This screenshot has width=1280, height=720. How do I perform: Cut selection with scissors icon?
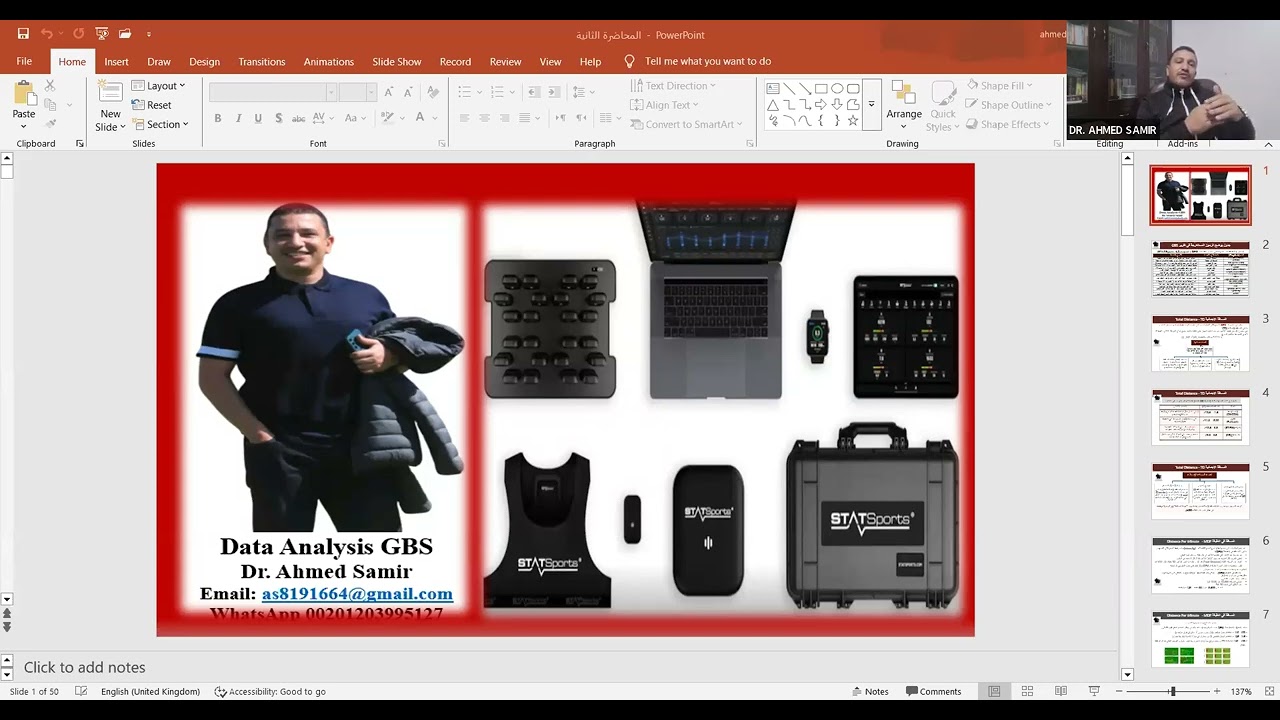[50, 86]
